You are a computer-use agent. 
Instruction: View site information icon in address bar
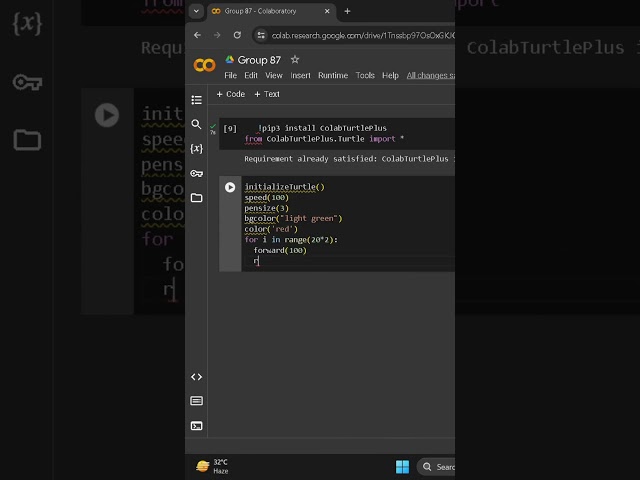pos(261,36)
